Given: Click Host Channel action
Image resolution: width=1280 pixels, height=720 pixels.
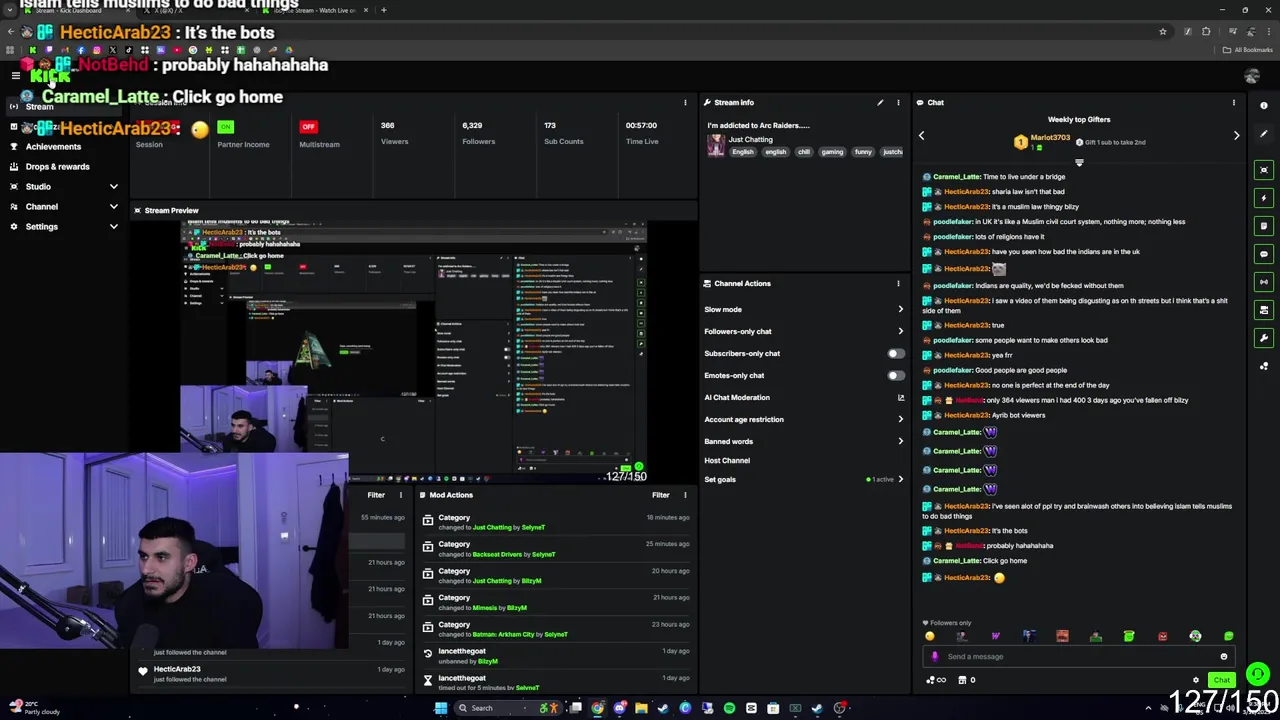Looking at the screenshot, I should click(727, 460).
